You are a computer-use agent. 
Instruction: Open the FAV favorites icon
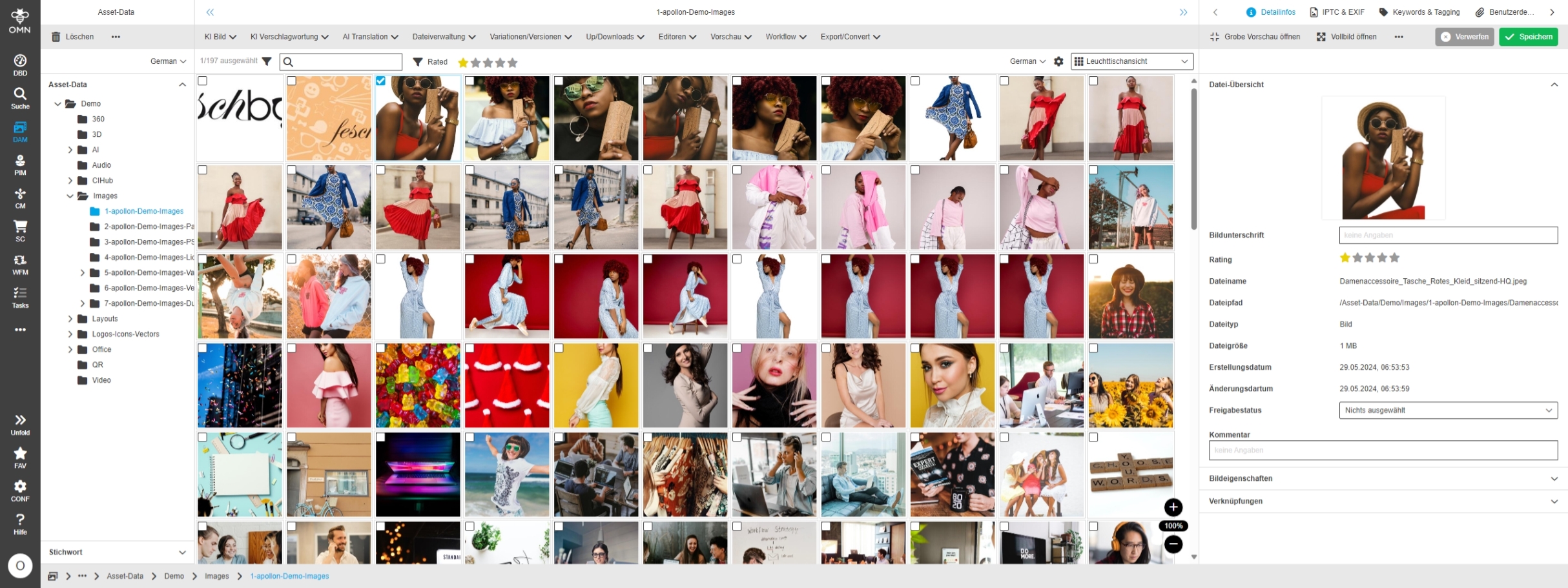20,457
